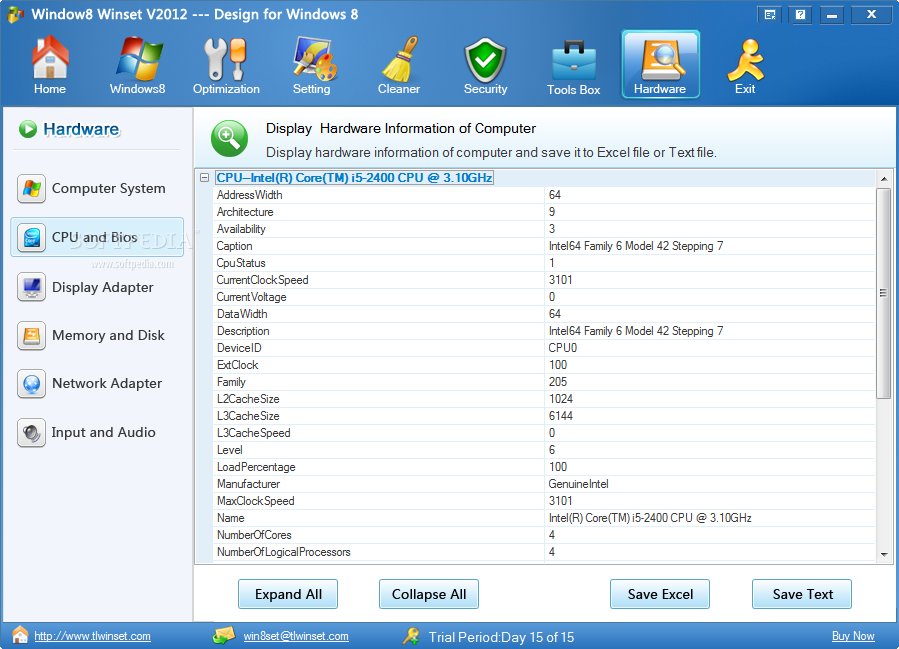Open the http://www.tlwinset.com link
The height and width of the screenshot is (649, 899).
click(92, 636)
